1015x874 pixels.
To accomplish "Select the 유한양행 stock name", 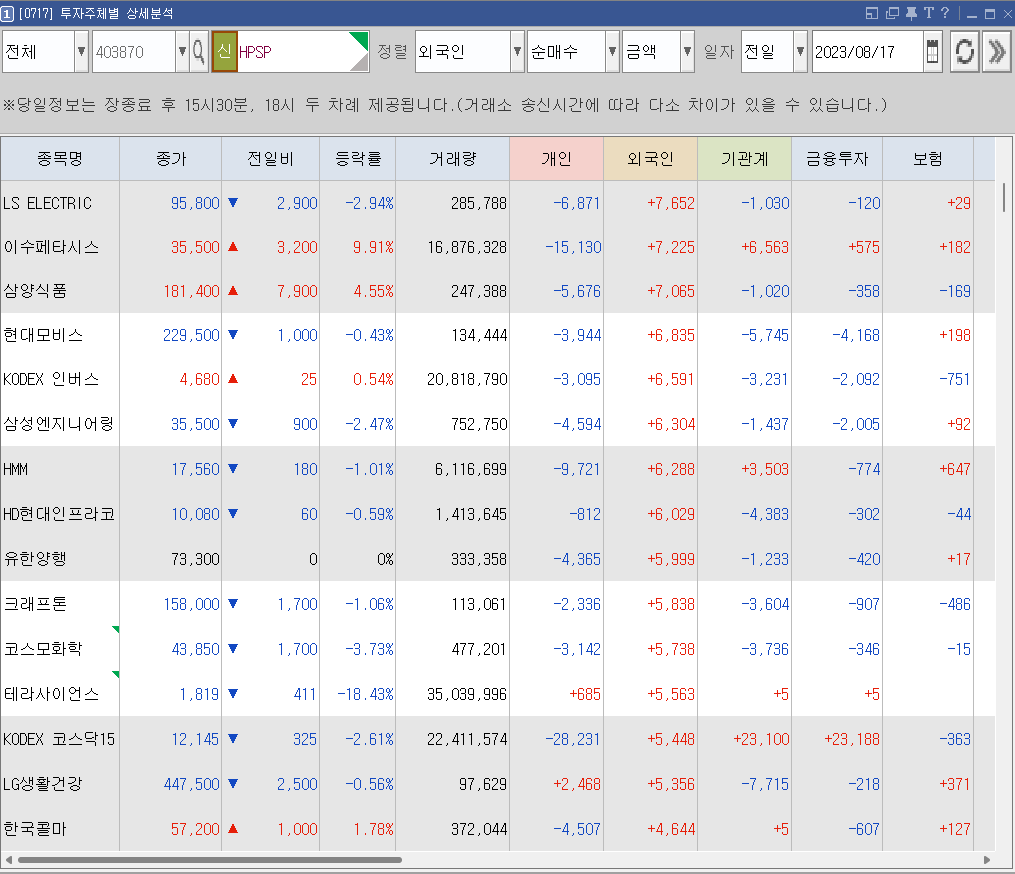I will click(x=35, y=559).
